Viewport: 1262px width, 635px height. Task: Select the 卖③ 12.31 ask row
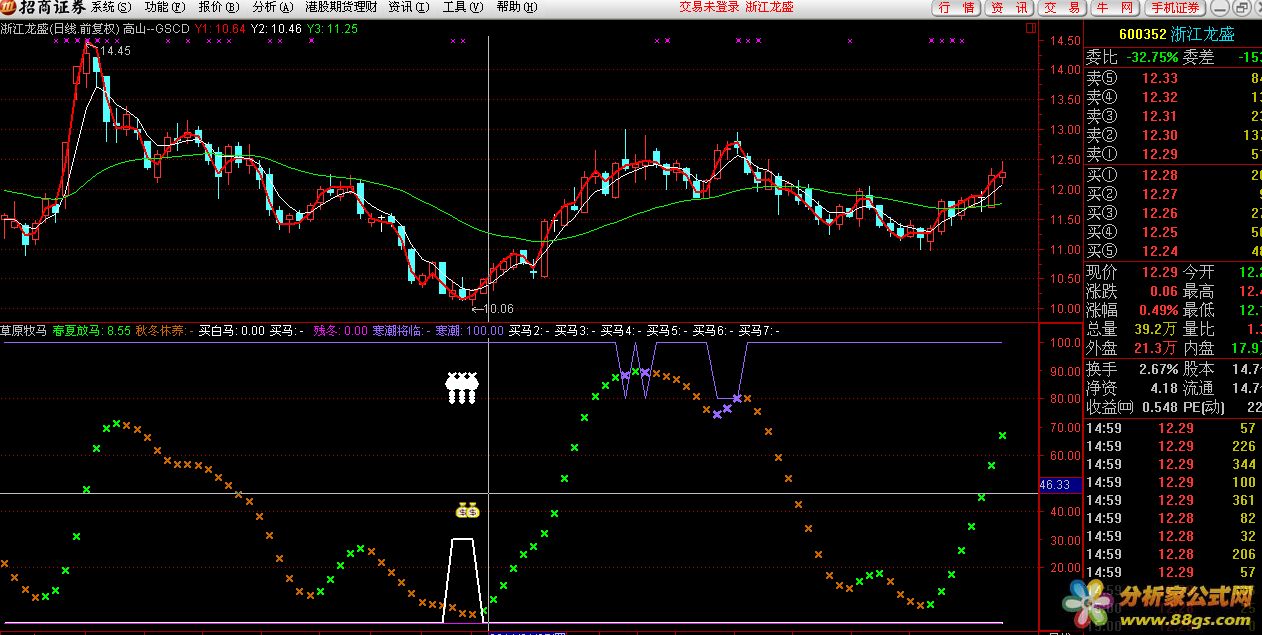tap(1174, 116)
